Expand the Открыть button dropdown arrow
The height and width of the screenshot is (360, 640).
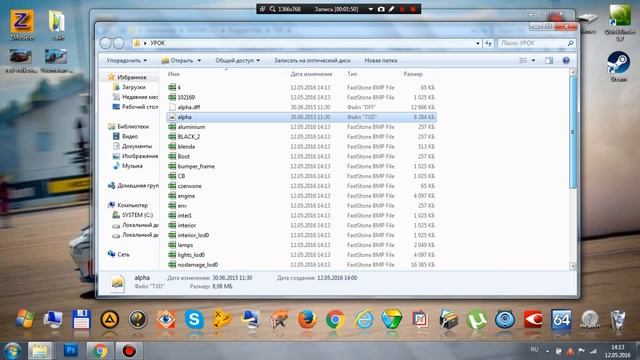(199, 60)
